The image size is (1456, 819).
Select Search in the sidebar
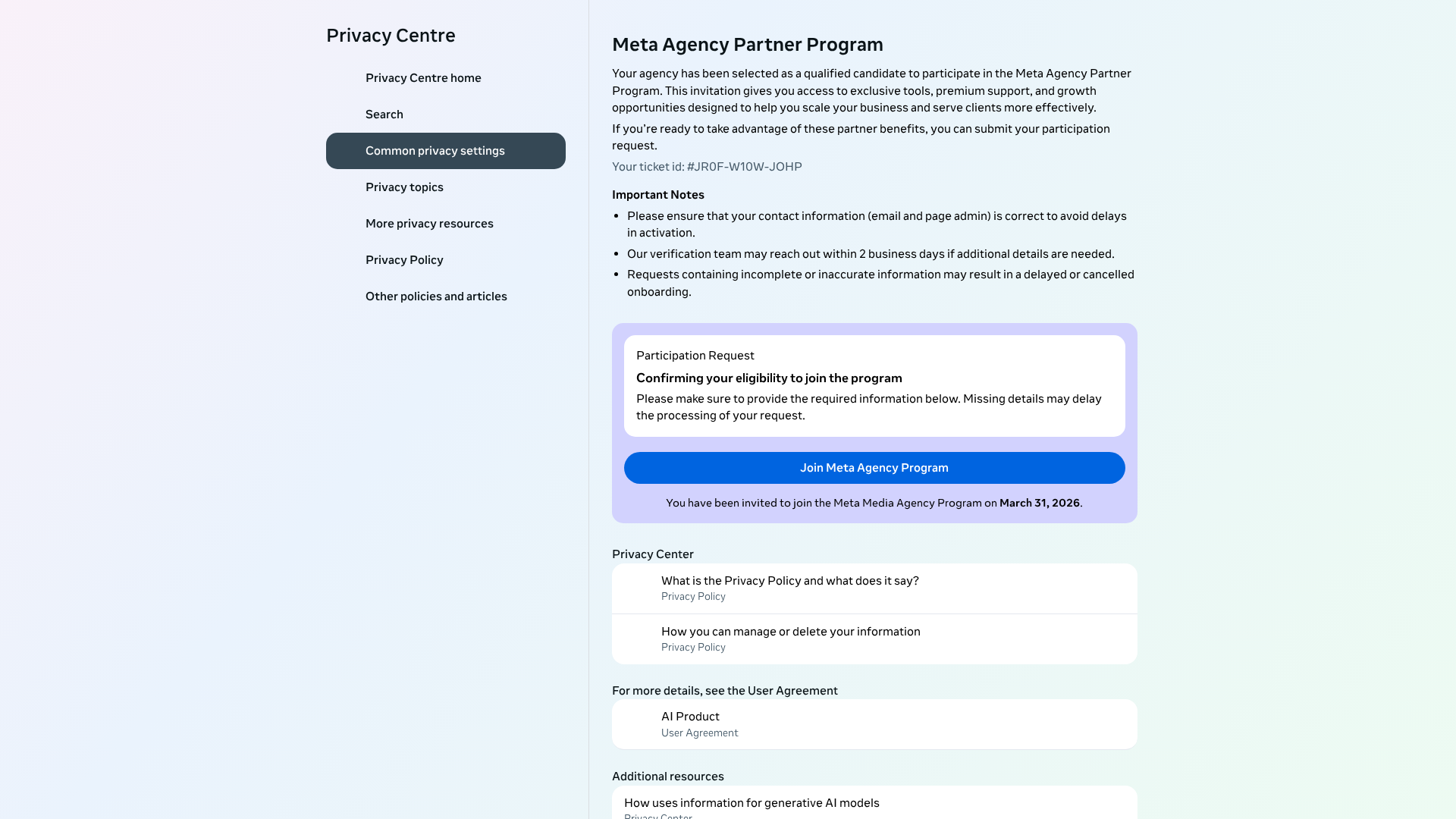tap(384, 114)
